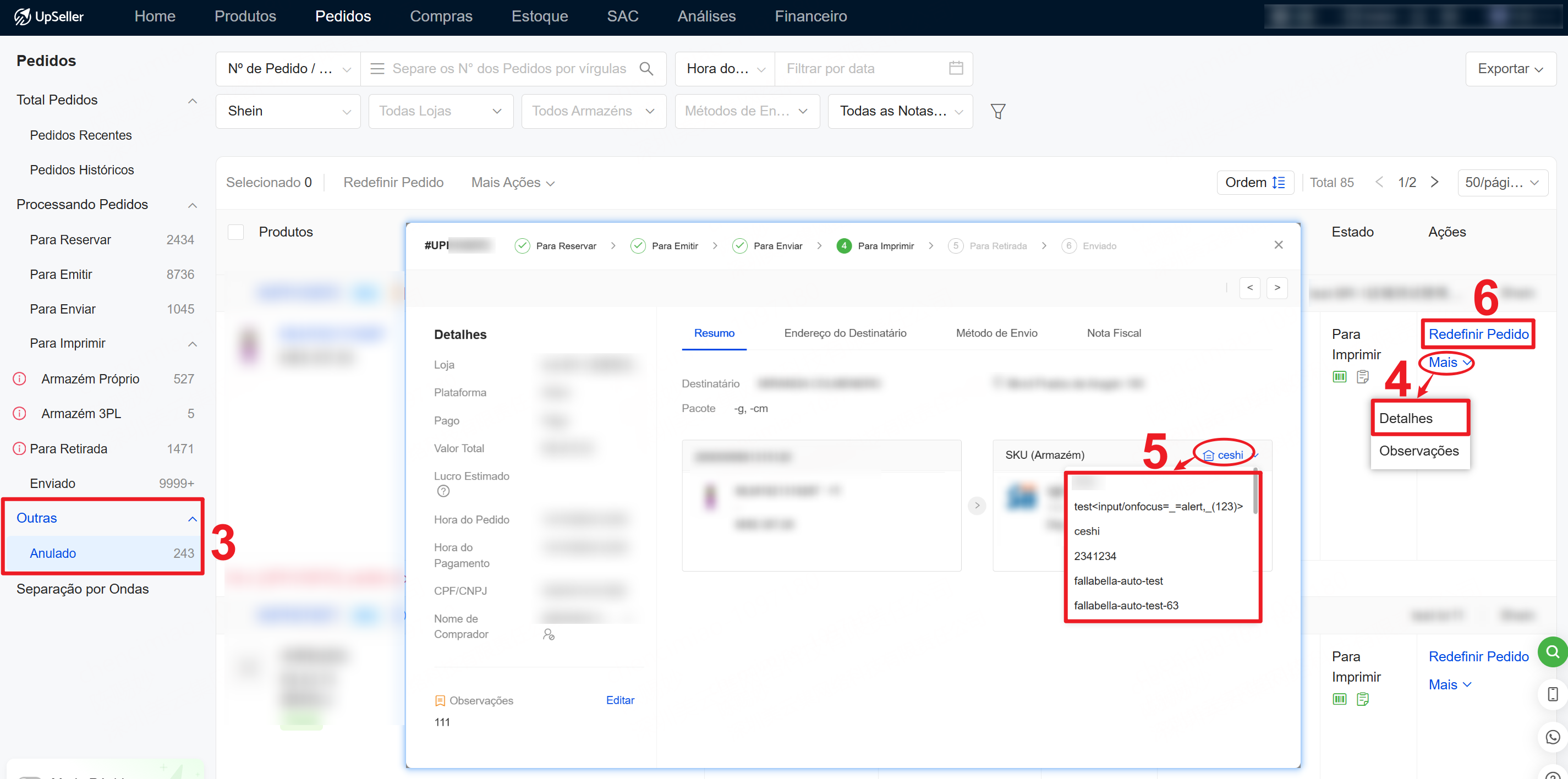Click the next order arrow in the detail dialog
This screenshot has width=1568, height=779.
click(1277, 287)
